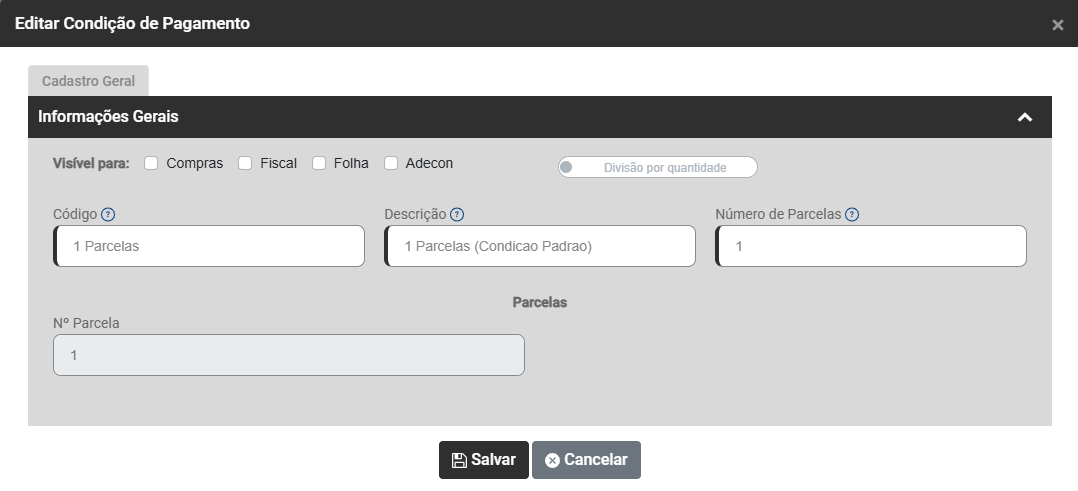This screenshot has width=1078, height=491.
Task: Enable the Compras checkbox
Action: 152,163
